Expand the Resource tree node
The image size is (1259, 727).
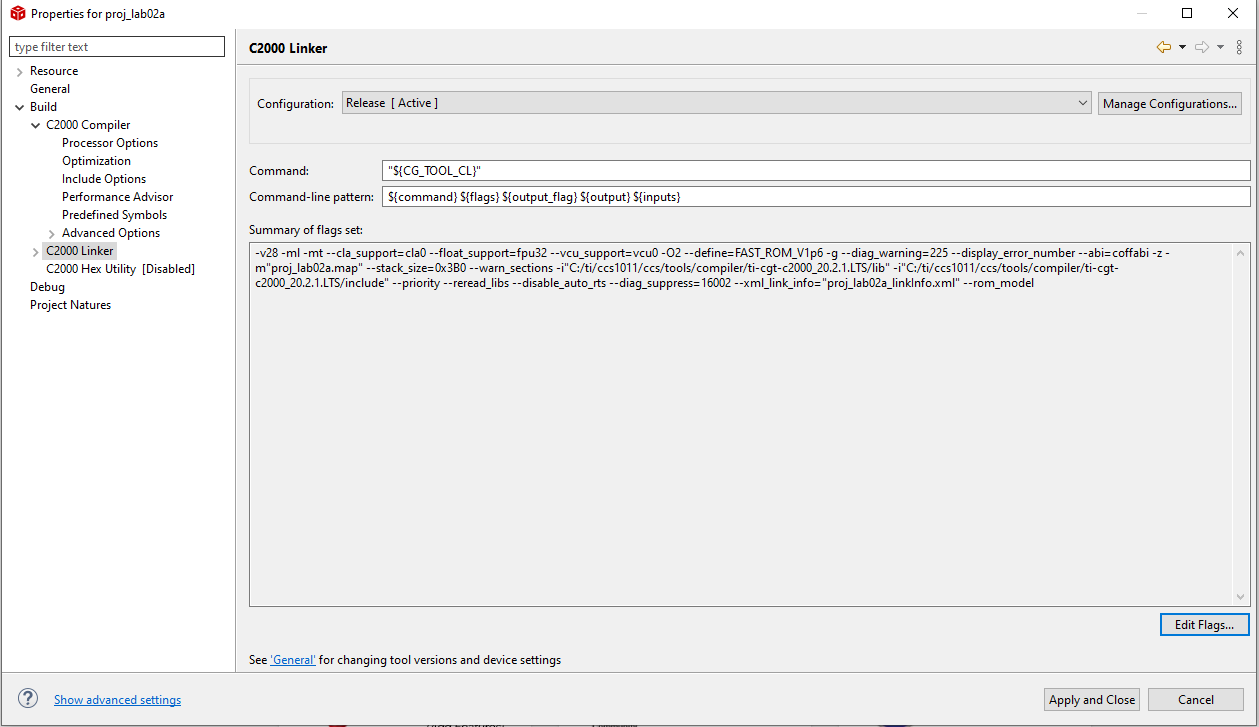point(20,72)
